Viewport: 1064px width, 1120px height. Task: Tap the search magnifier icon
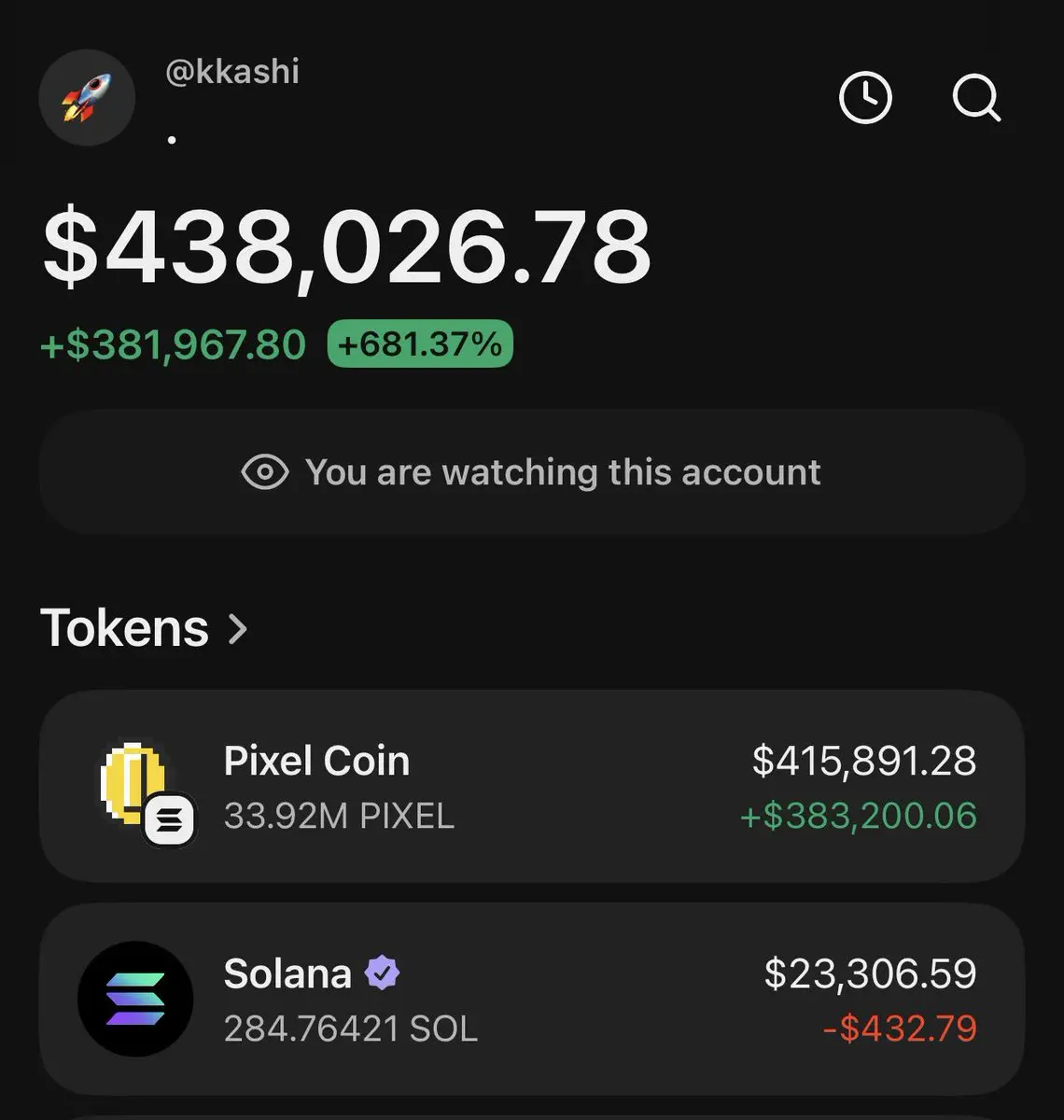[975, 98]
